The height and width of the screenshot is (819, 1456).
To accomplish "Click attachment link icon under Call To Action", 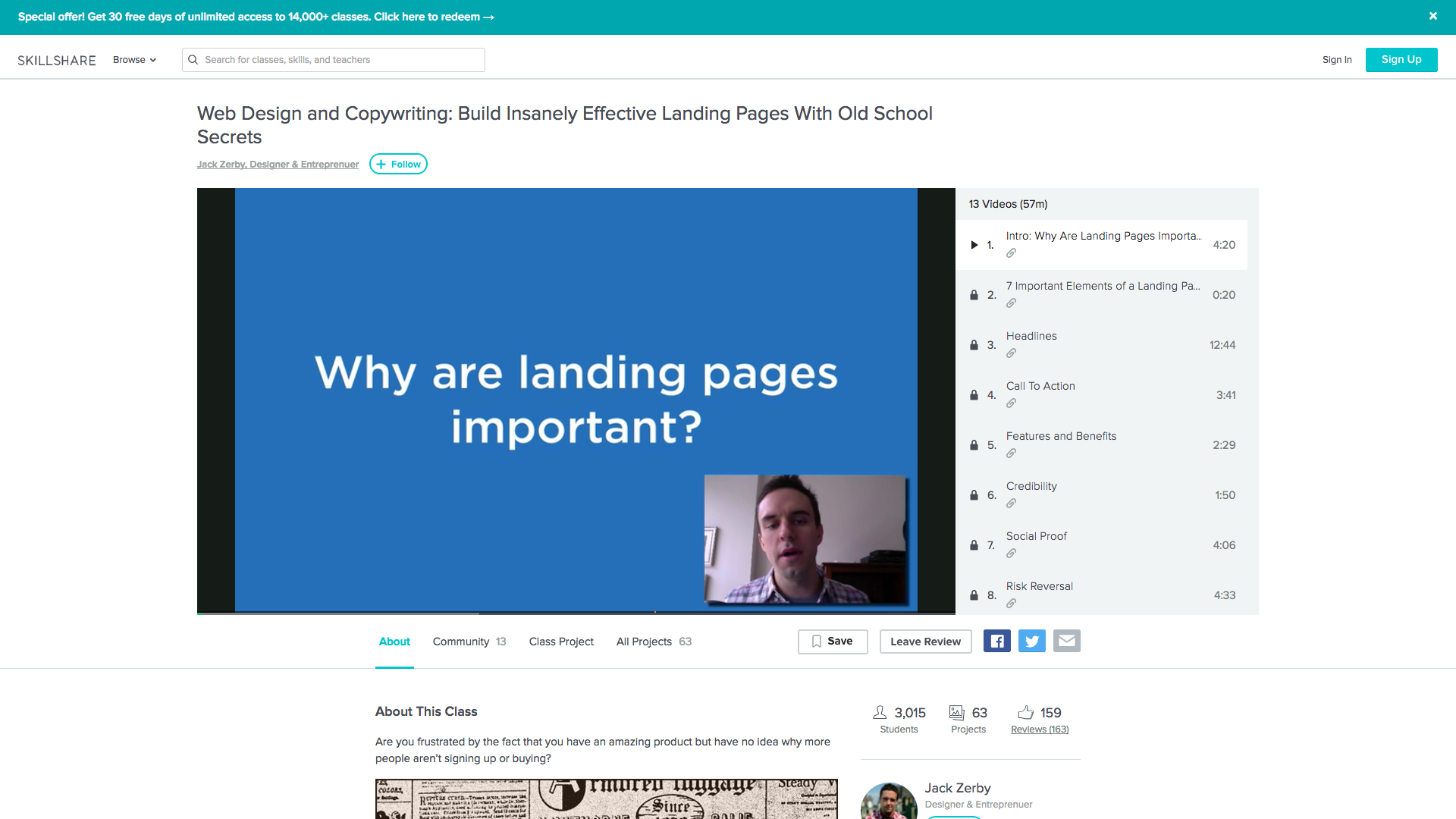I will [x=1011, y=403].
